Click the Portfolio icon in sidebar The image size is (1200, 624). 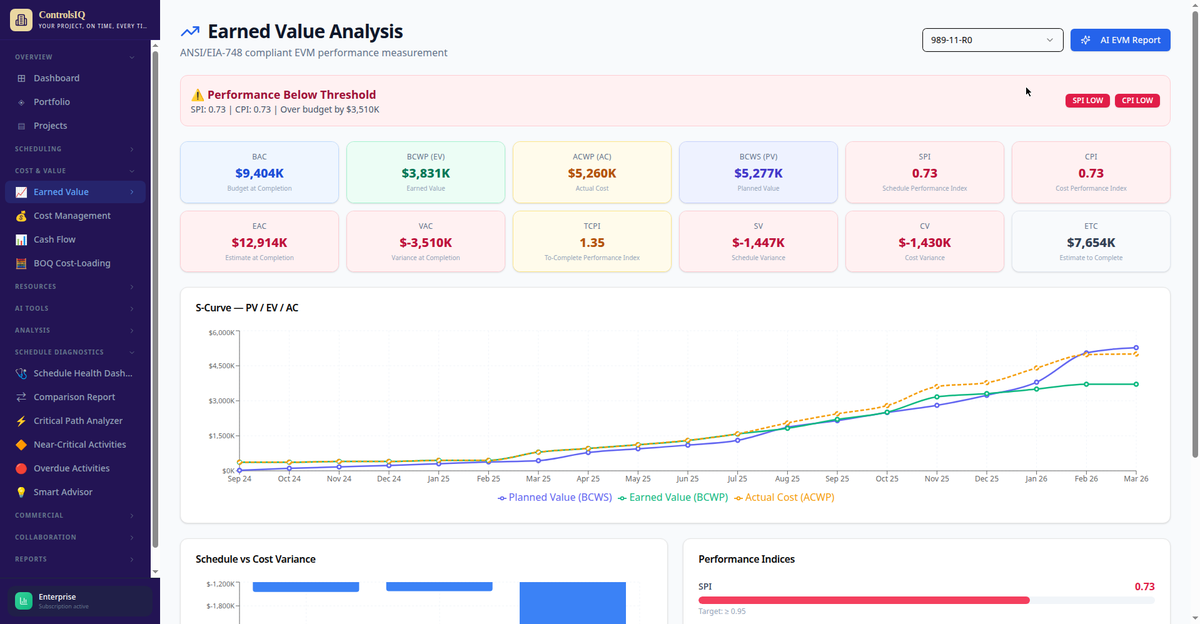point(22,102)
